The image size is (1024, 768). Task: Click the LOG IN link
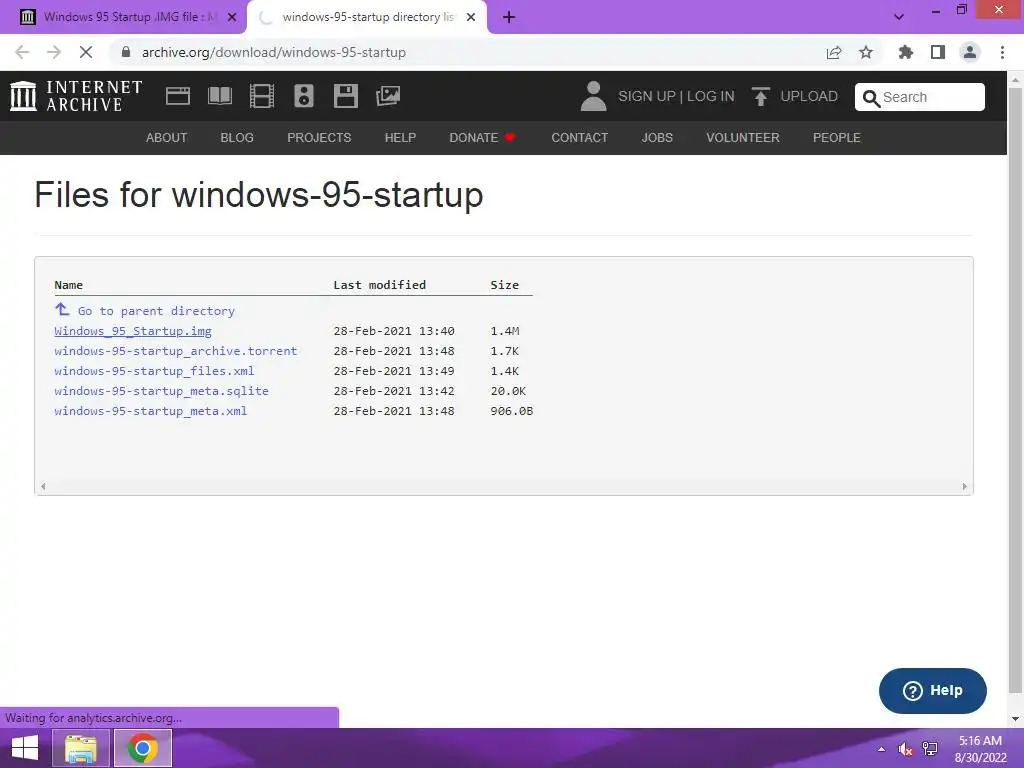[x=711, y=96]
